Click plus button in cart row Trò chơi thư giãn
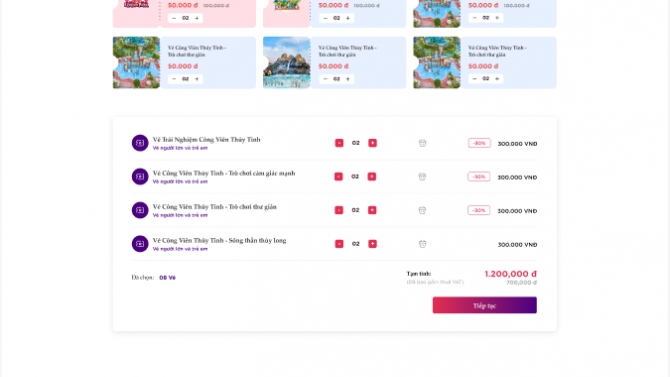This screenshot has width=670, height=377. (372, 210)
